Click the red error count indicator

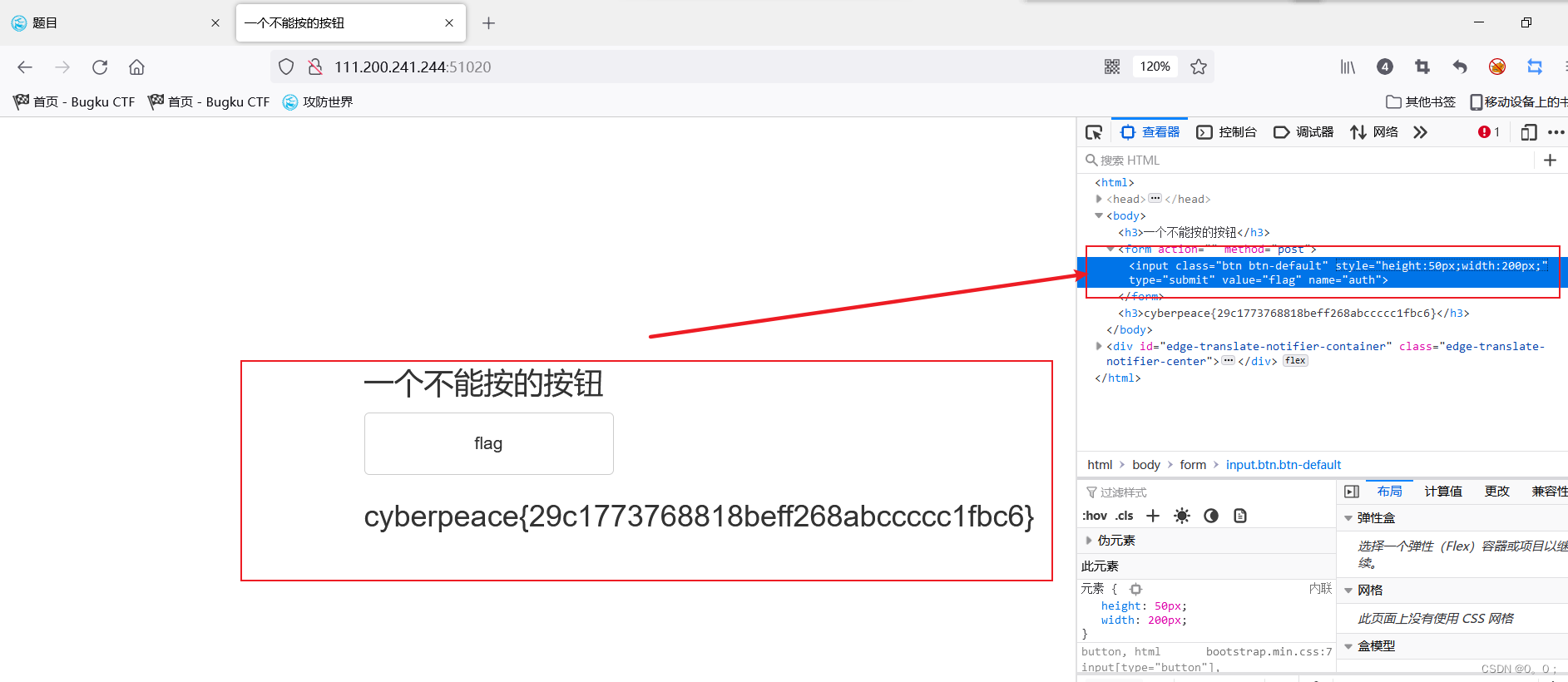click(x=1489, y=132)
